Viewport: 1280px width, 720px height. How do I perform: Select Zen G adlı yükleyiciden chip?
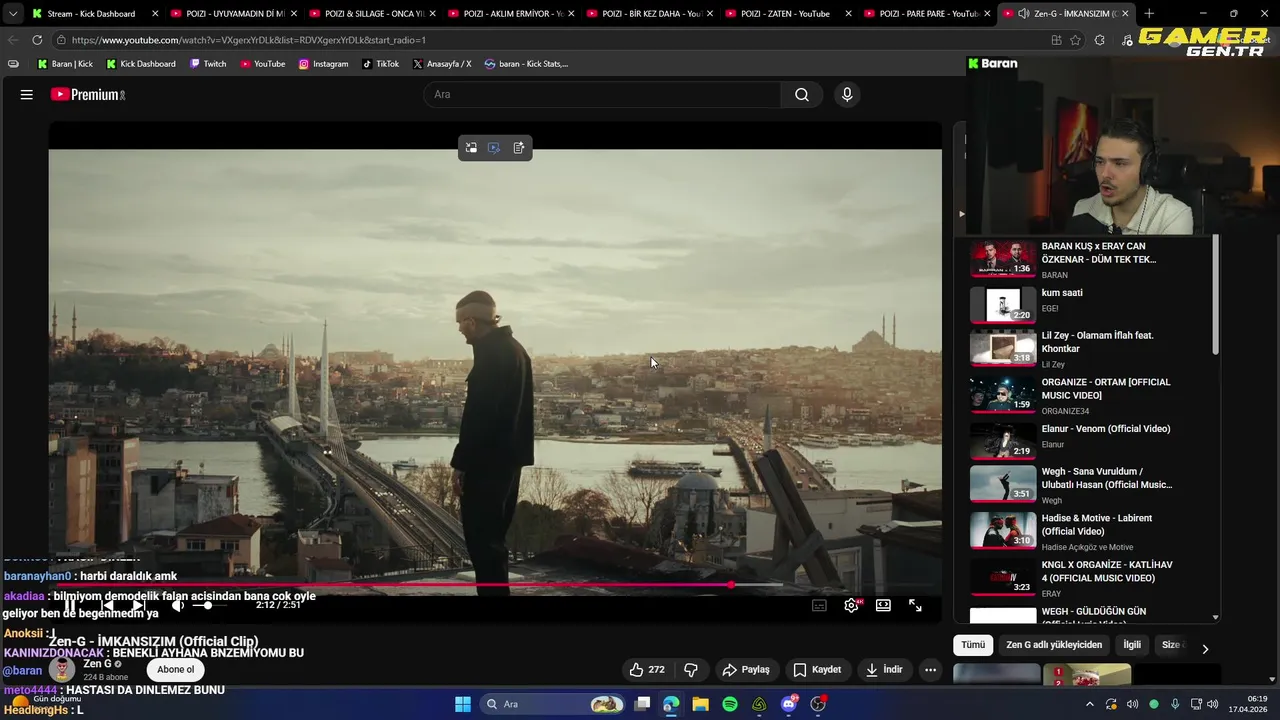[x=1054, y=645]
